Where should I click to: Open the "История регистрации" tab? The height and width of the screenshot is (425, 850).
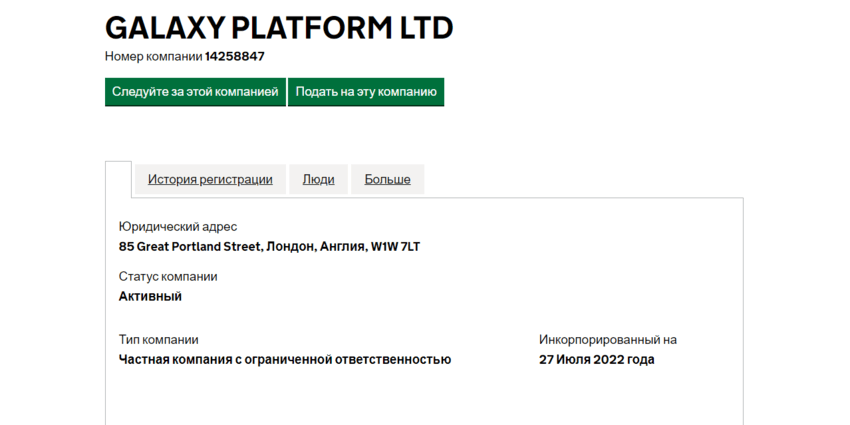coord(210,179)
